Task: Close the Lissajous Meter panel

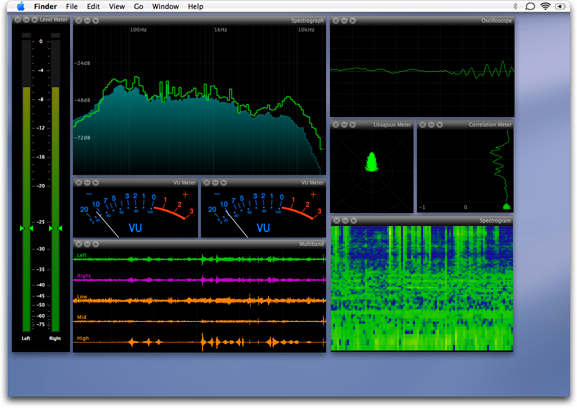Action: (x=336, y=125)
